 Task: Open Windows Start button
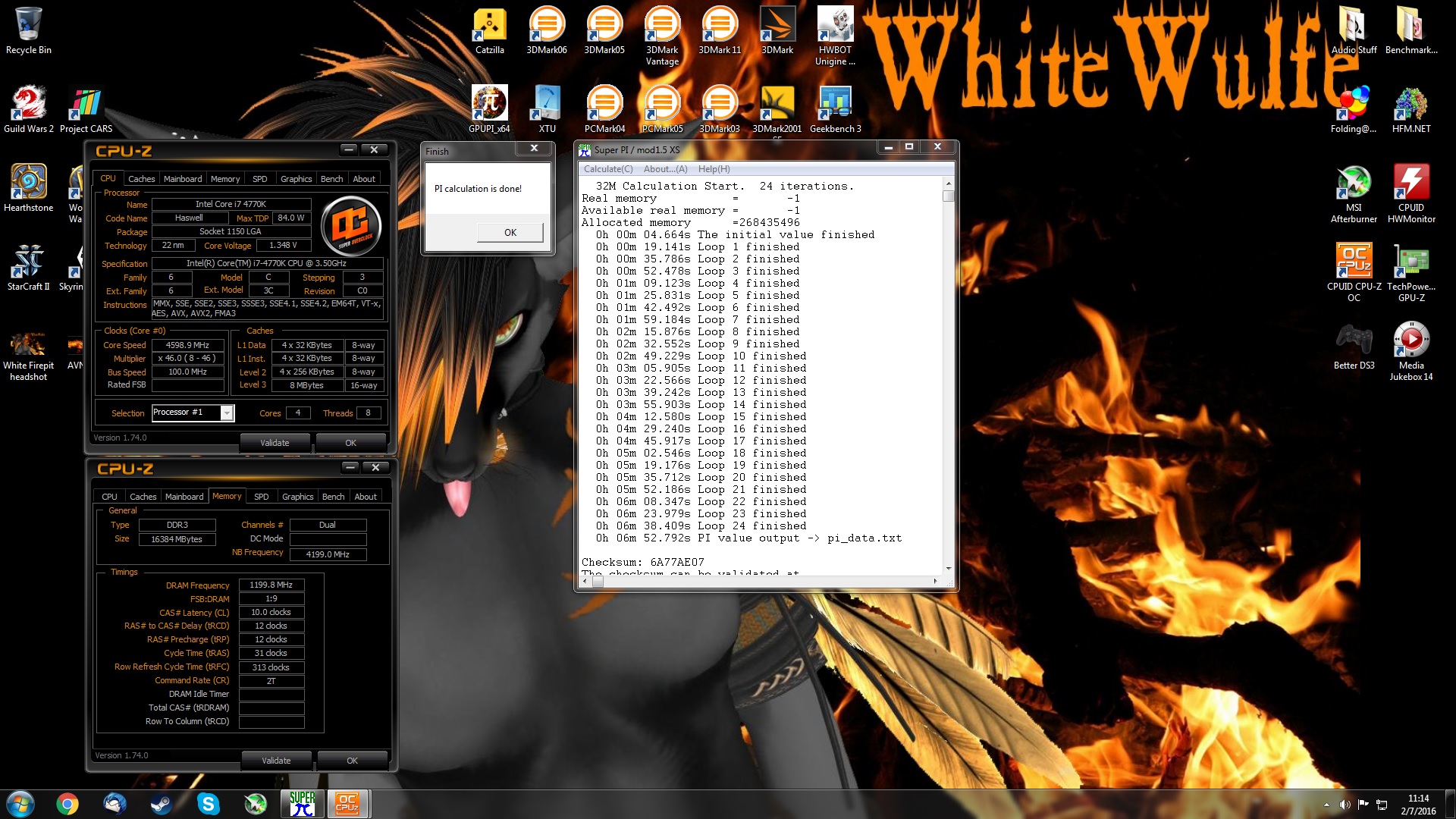20,803
